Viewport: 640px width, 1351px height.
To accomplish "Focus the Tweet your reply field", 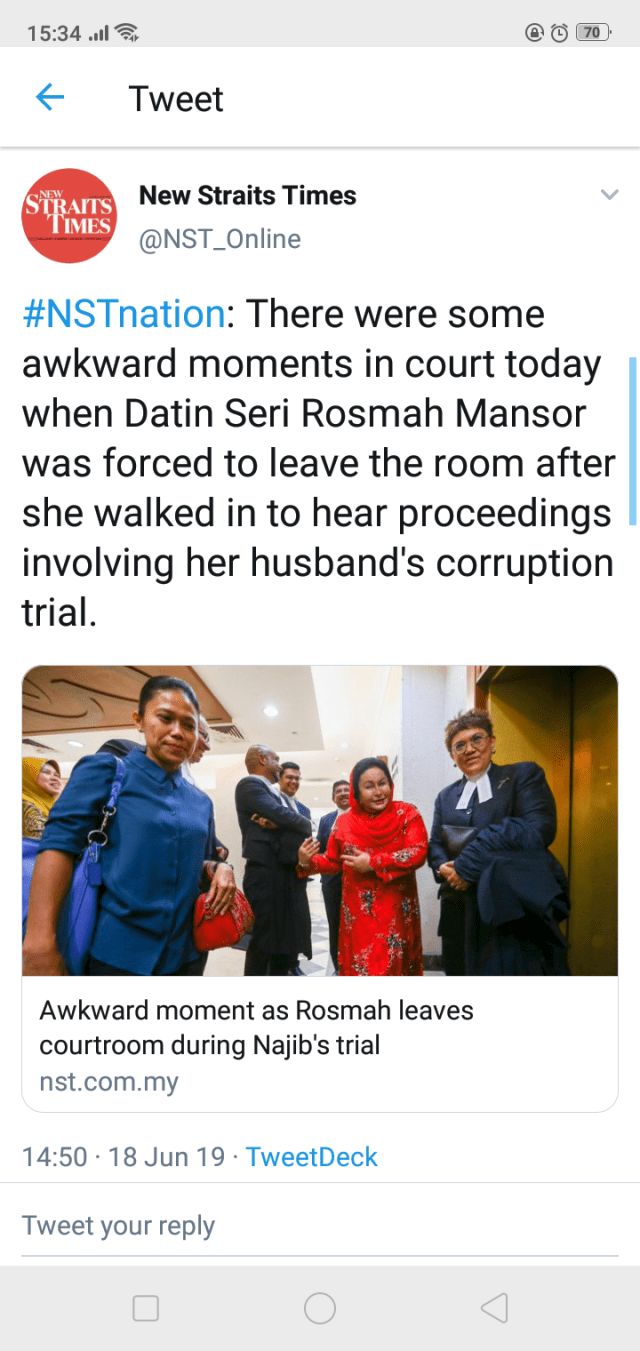I will tap(320, 1226).
